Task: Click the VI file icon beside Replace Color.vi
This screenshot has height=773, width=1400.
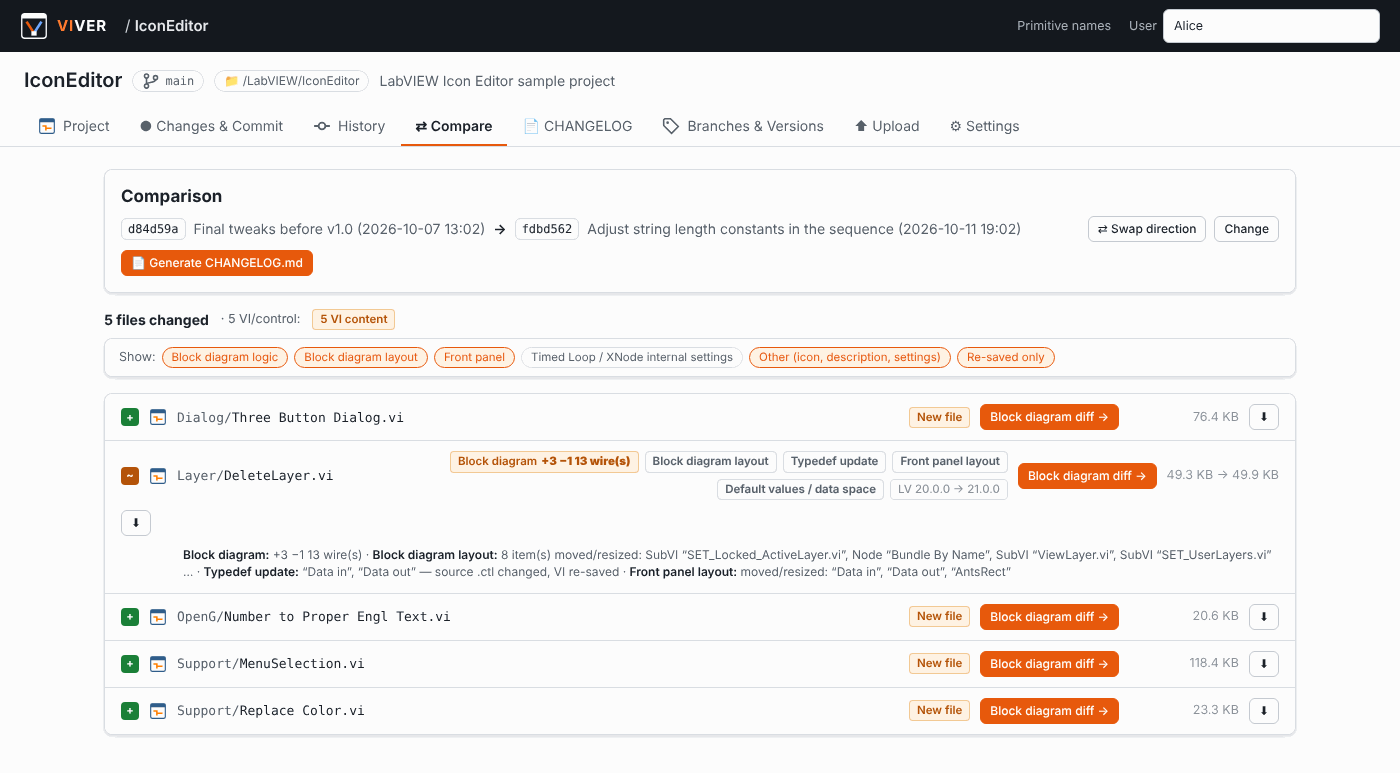Action: 158,711
